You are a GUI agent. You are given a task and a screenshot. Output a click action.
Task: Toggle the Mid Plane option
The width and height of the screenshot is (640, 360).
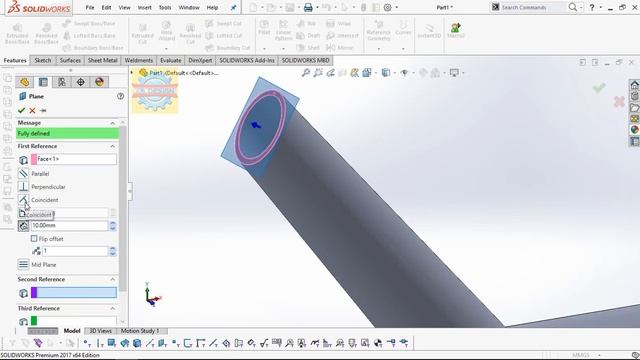click(23, 264)
